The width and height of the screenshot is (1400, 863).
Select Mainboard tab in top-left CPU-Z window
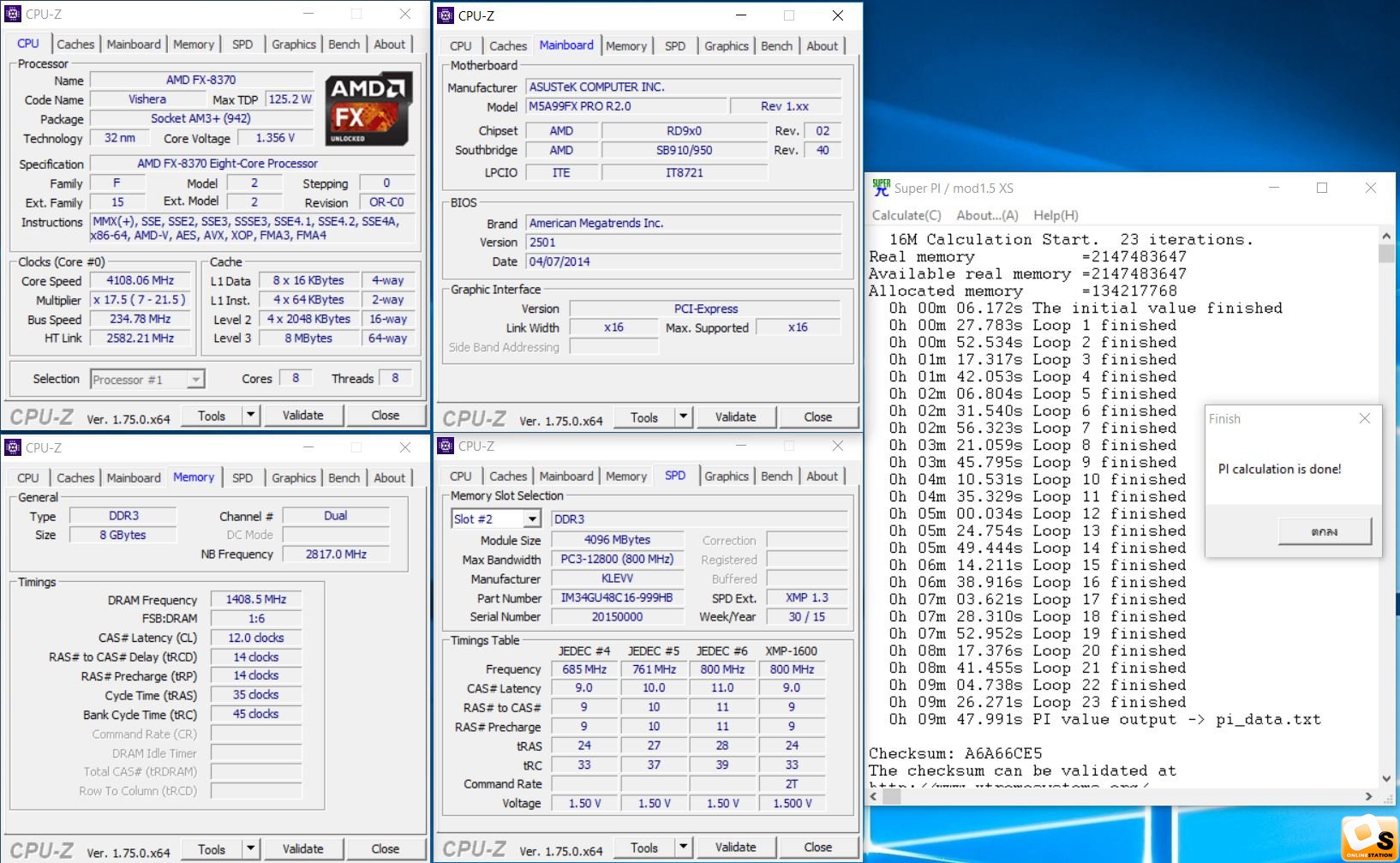[x=134, y=44]
